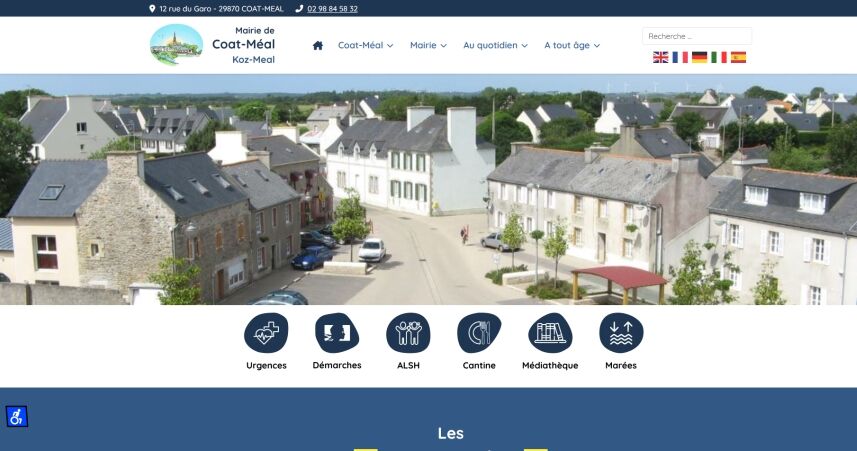Viewport: 857px width, 451px height.
Task: Call the phone number 02 98 84 58 32
Action: (x=332, y=9)
